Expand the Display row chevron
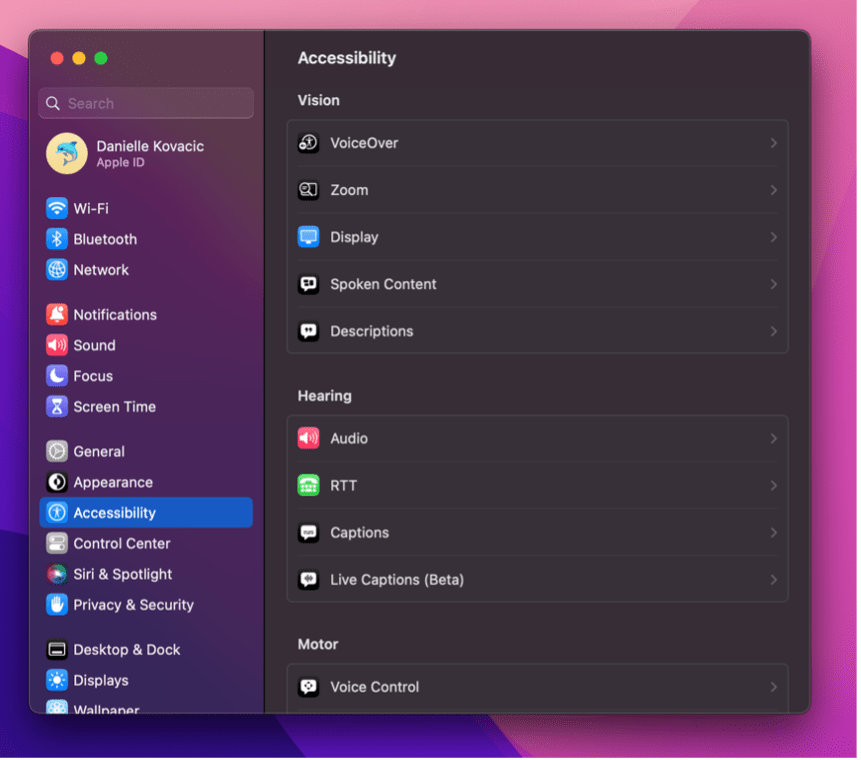 [773, 237]
